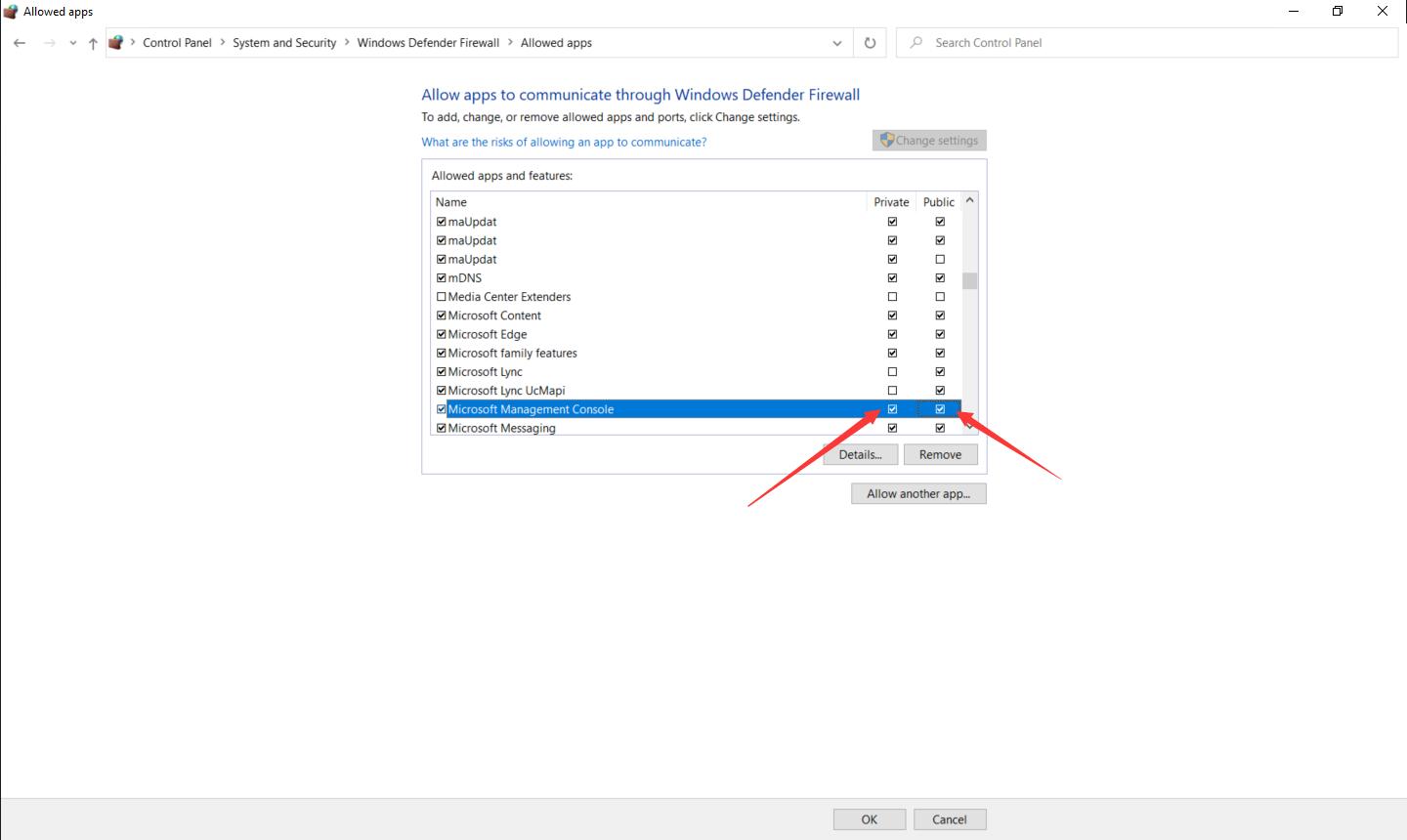Uncheck Public for Microsoft Management Console
The width and height of the screenshot is (1407, 840).
click(940, 409)
